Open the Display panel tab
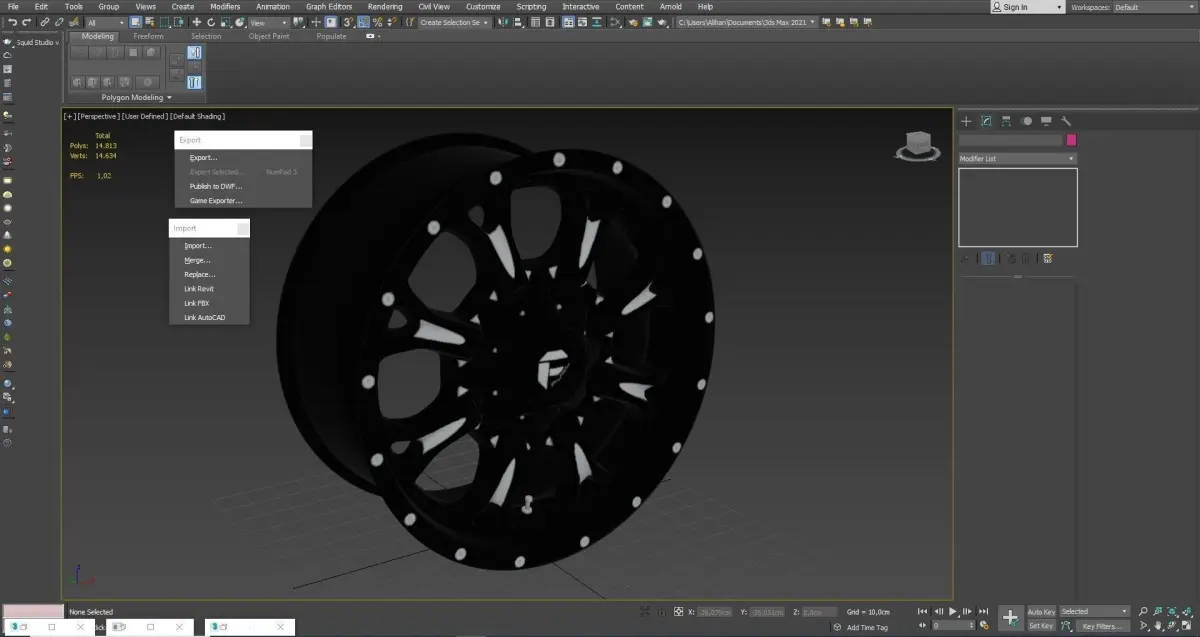The width and height of the screenshot is (1200, 637). [x=1046, y=121]
